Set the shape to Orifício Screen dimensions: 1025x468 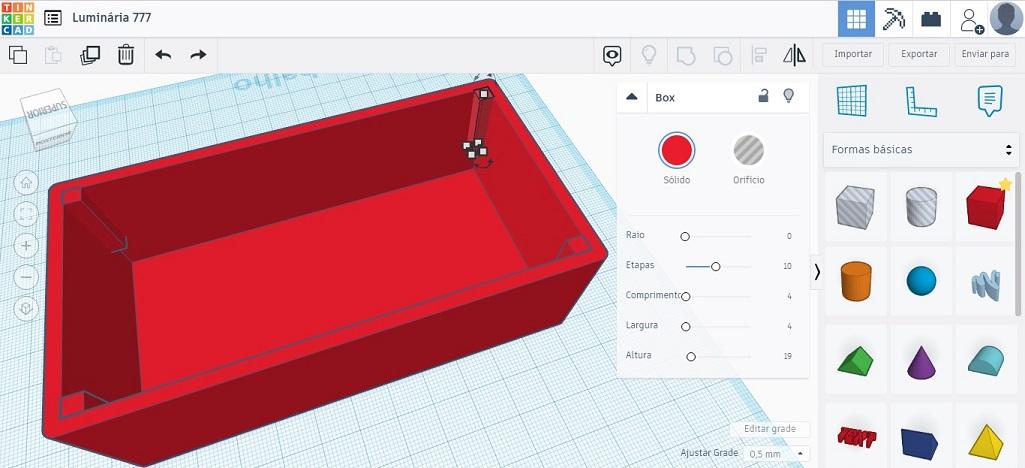[748, 150]
